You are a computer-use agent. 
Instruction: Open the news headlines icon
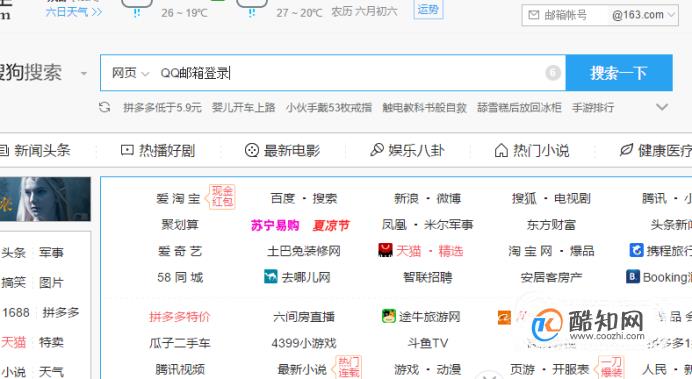(4, 150)
